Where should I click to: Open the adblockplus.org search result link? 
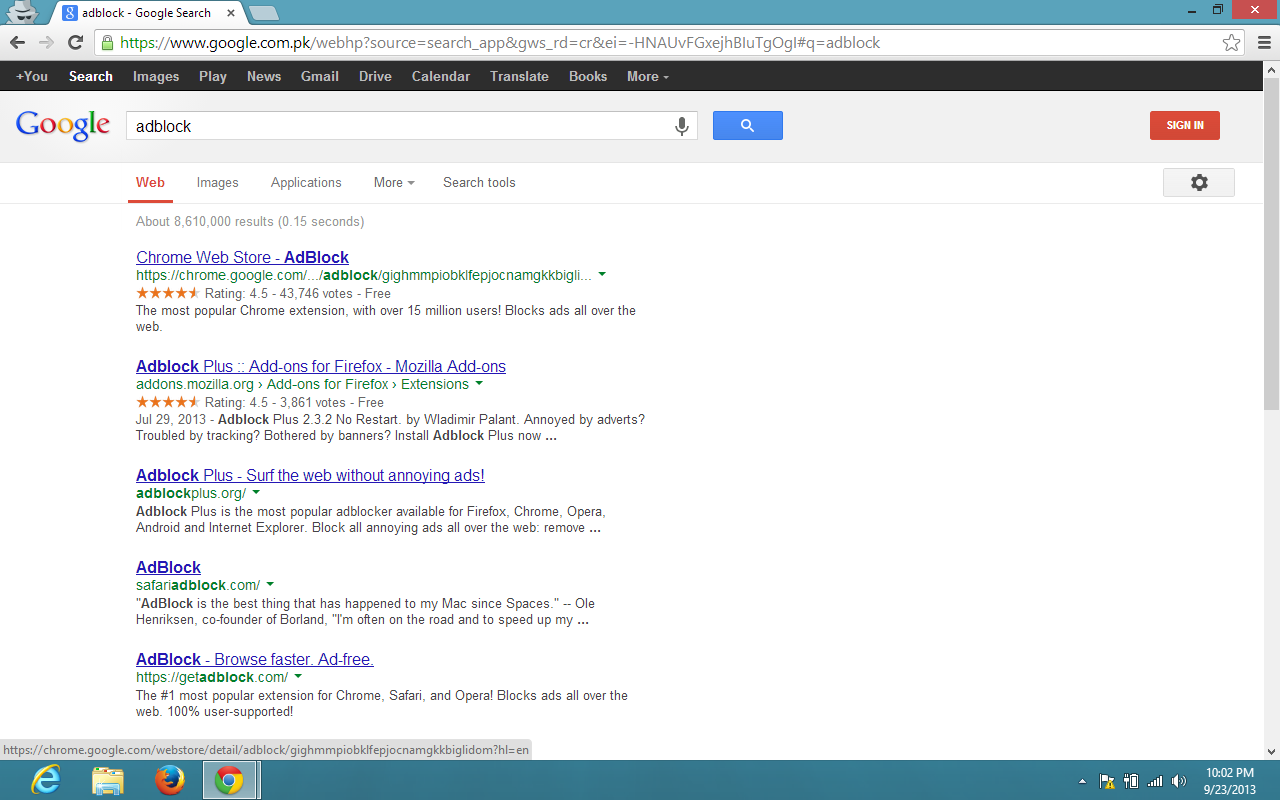click(309, 475)
